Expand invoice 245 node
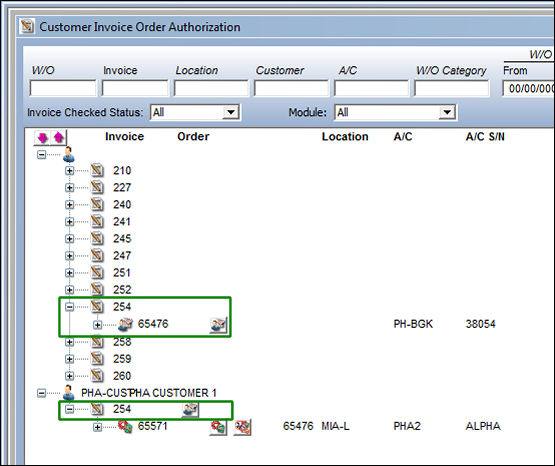 pos(69,238)
